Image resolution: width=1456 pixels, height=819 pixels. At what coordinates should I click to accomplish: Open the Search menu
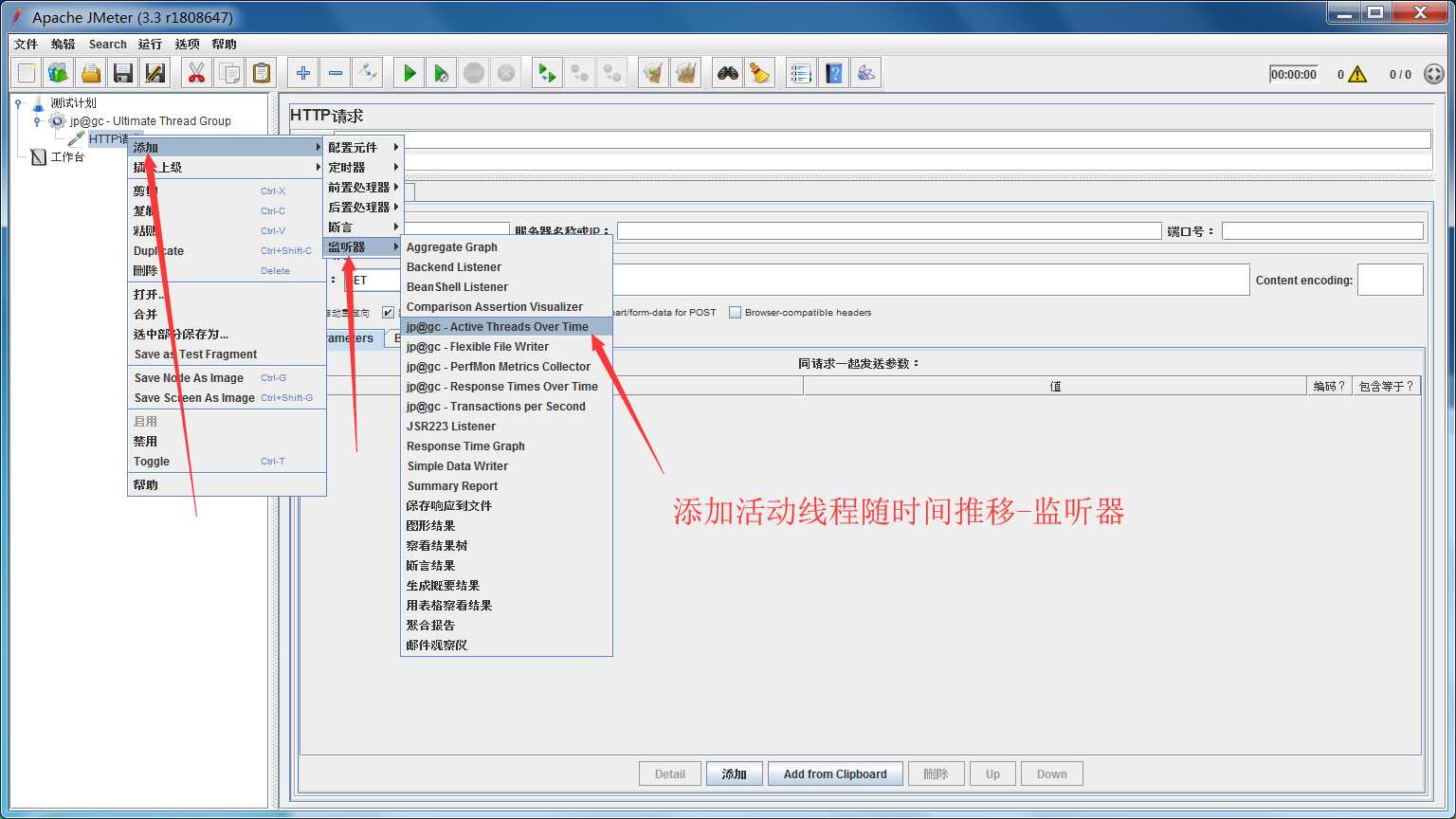[x=108, y=45]
